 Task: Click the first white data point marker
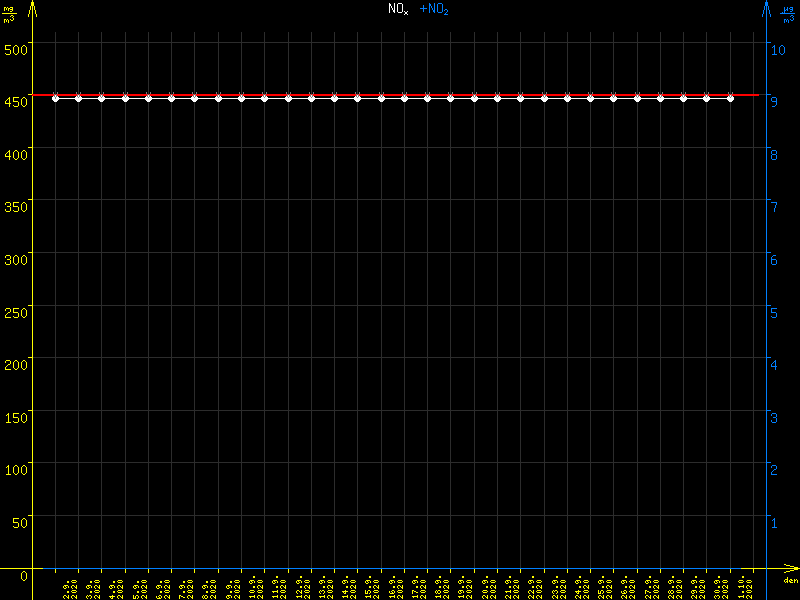pyautogui.click(x=56, y=98)
